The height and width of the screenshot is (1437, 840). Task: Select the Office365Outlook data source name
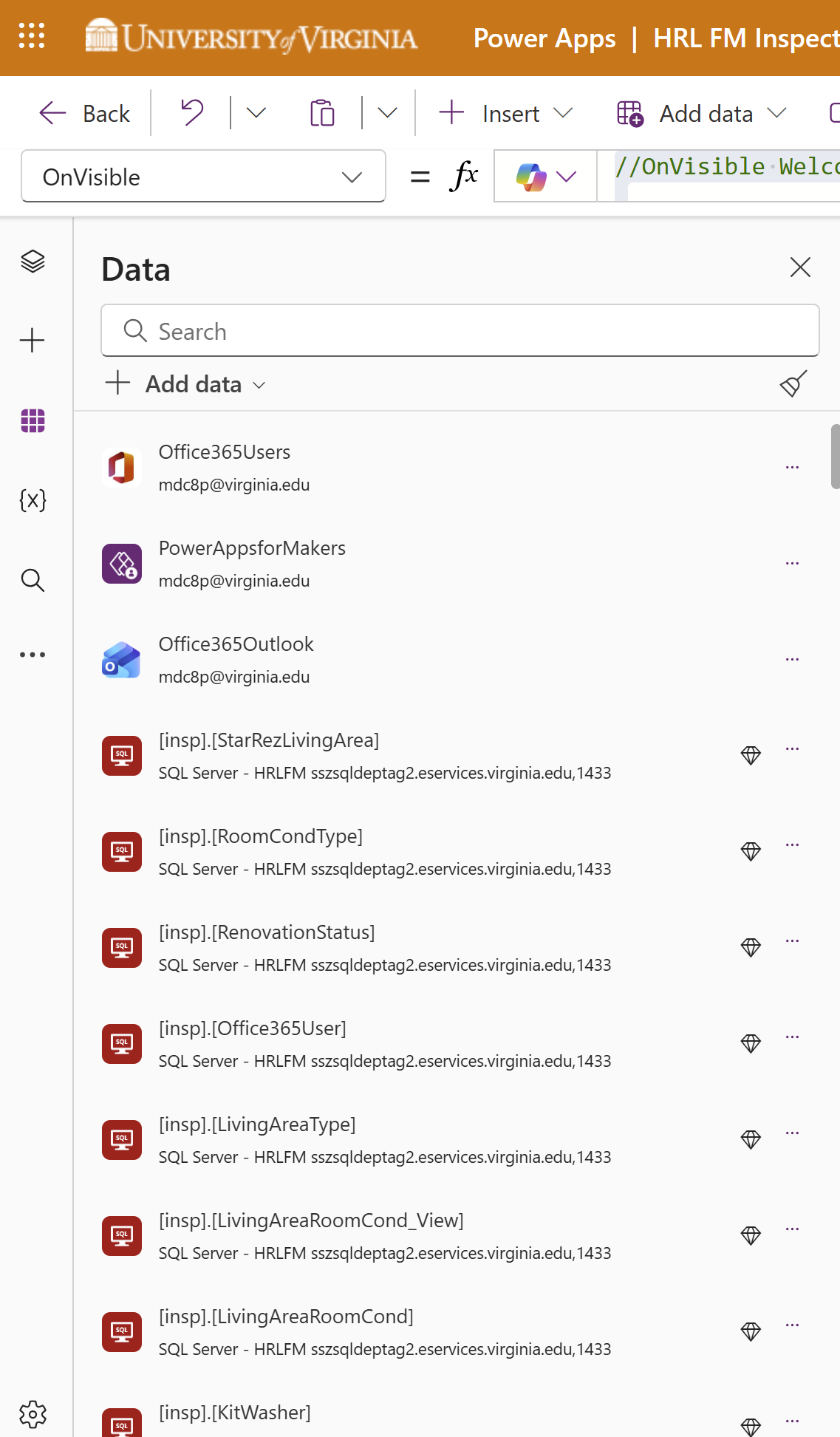236,644
